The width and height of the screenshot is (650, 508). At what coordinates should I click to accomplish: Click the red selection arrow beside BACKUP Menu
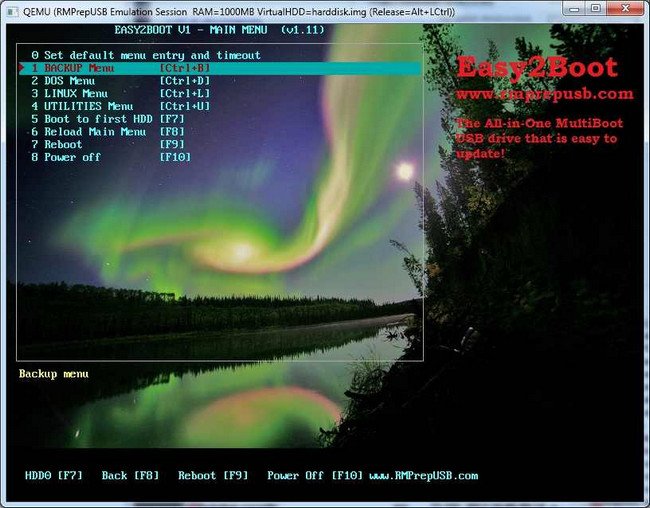(22, 68)
